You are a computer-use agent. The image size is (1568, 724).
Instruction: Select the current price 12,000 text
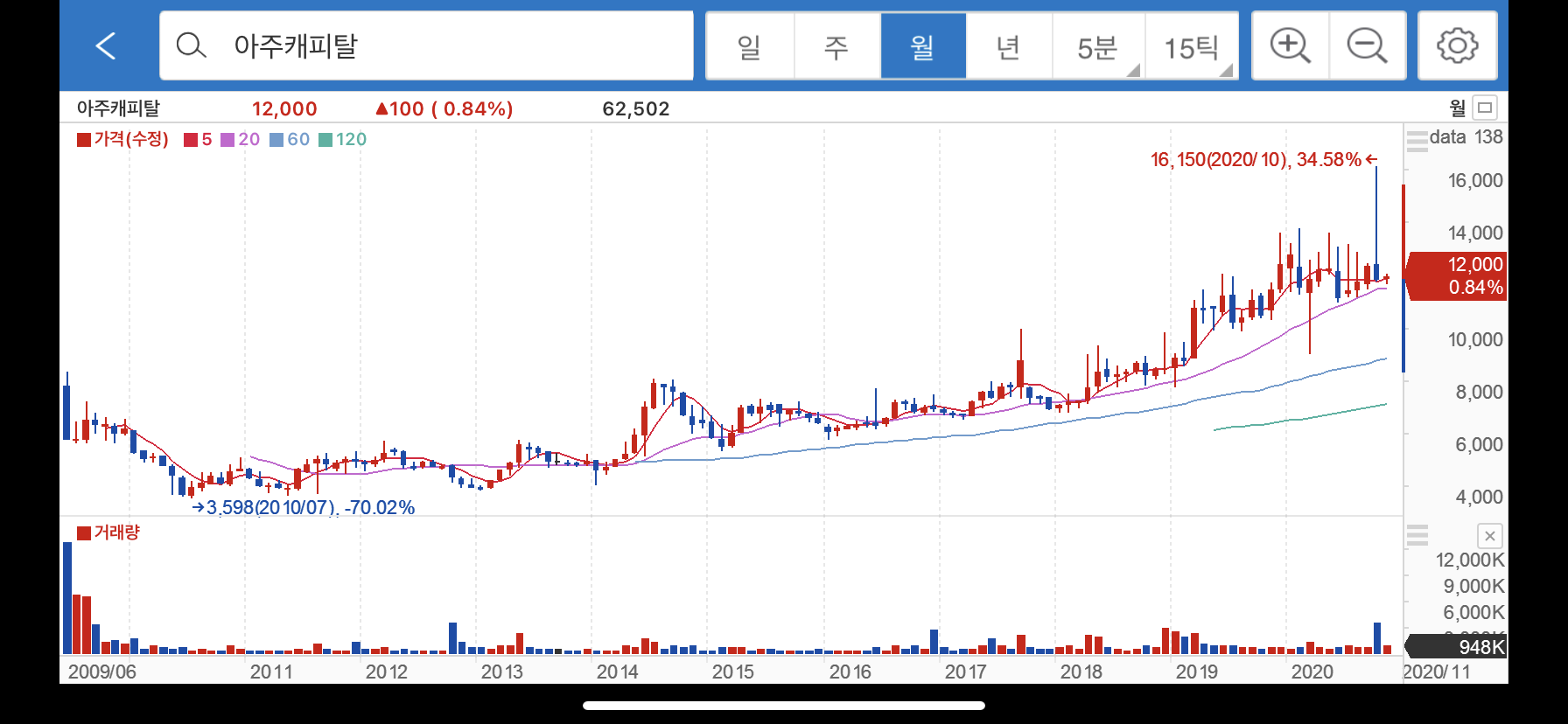[x=284, y=108]
